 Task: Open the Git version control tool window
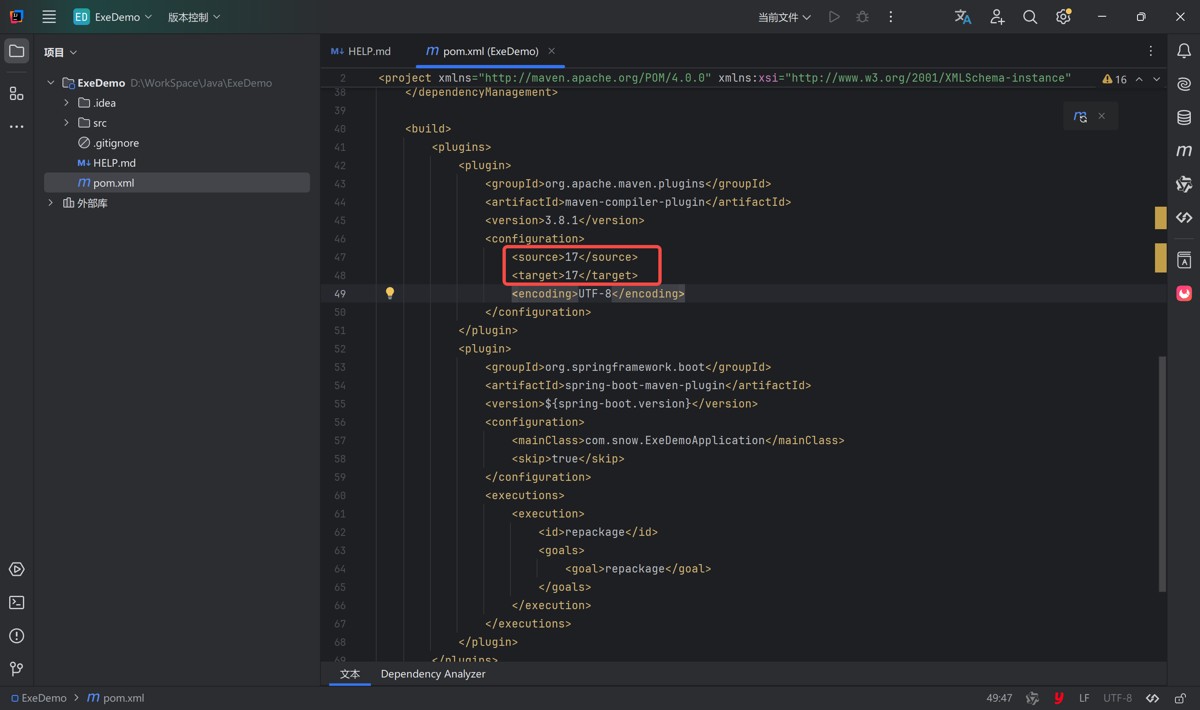16,669
